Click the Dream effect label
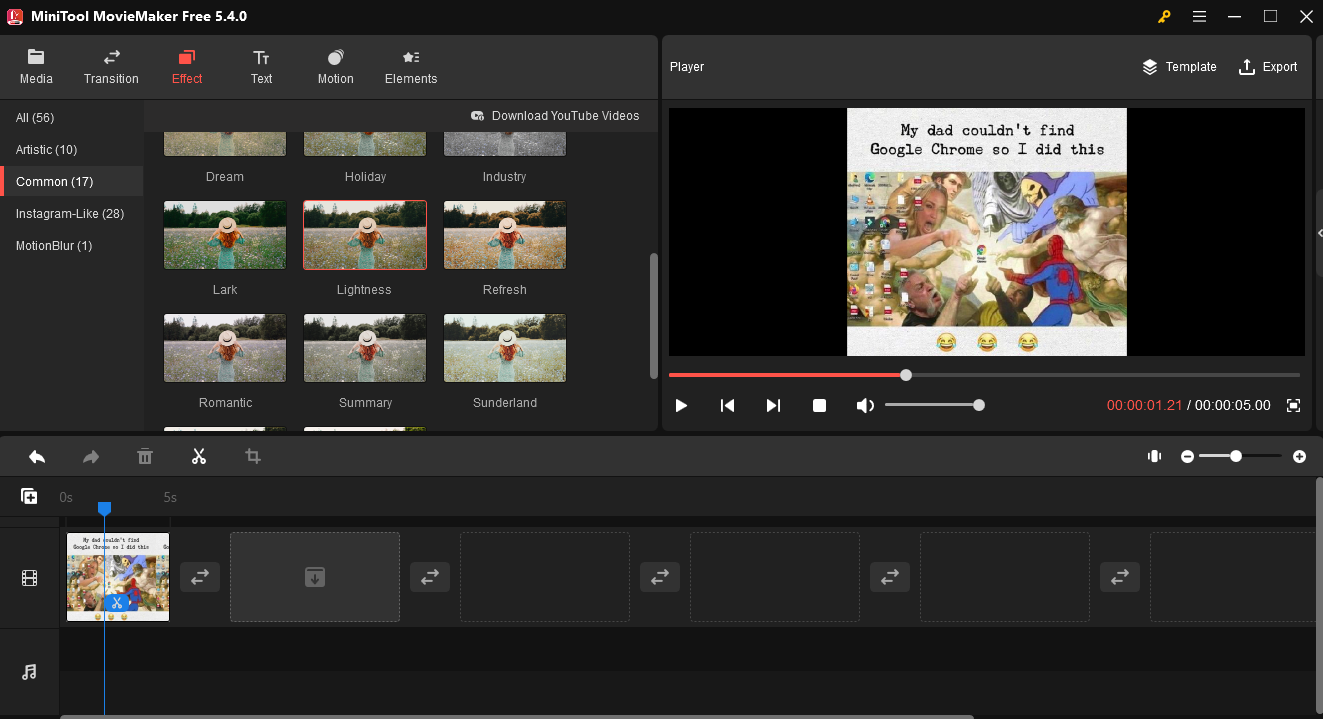The height and width of the screenshot is (719, 1323). pyautogui.click(x=225, y=177)
